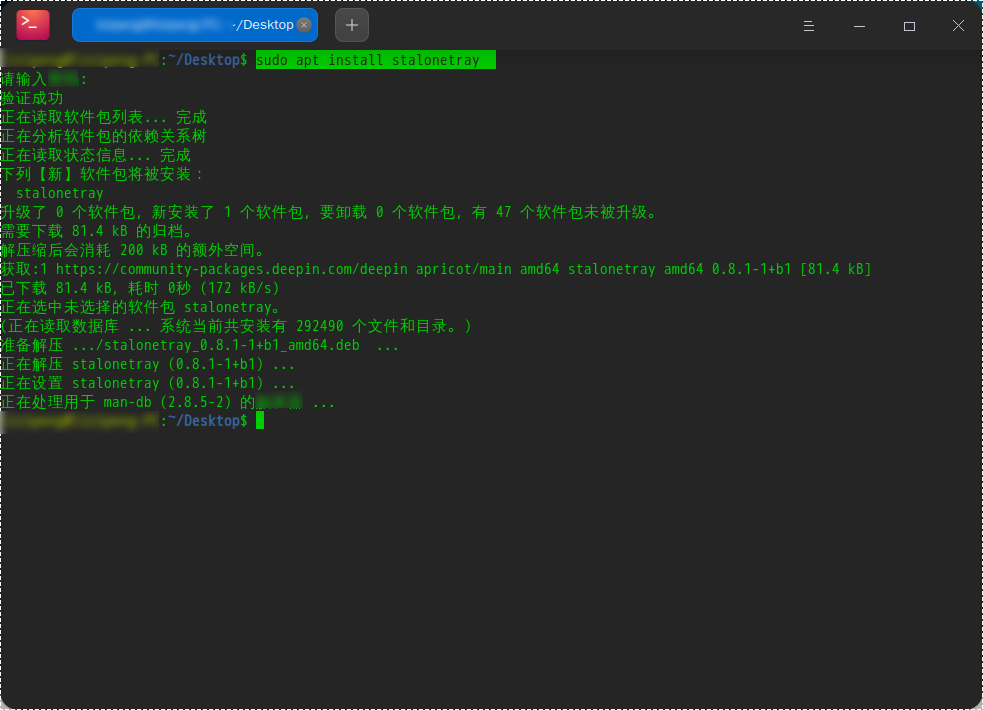Click the plus icon to open new tab
This screenshot has width=983, height=710.
click(351, 24)
